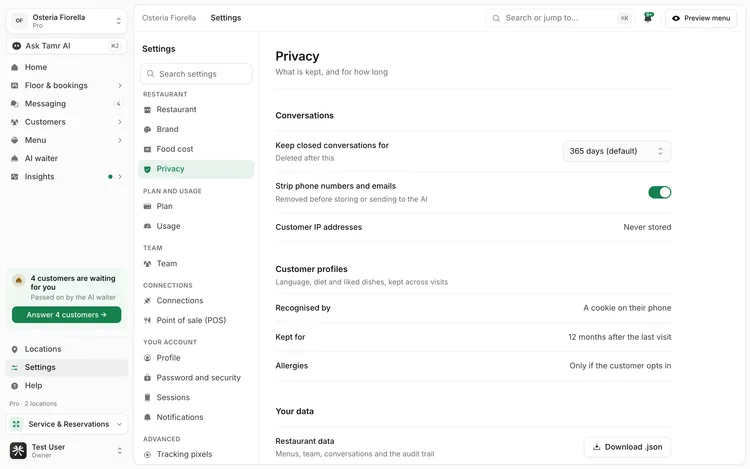Click Osteria Fiorella breadcrumb link
This screenshot has width=750, height=469.
[169, 18]
